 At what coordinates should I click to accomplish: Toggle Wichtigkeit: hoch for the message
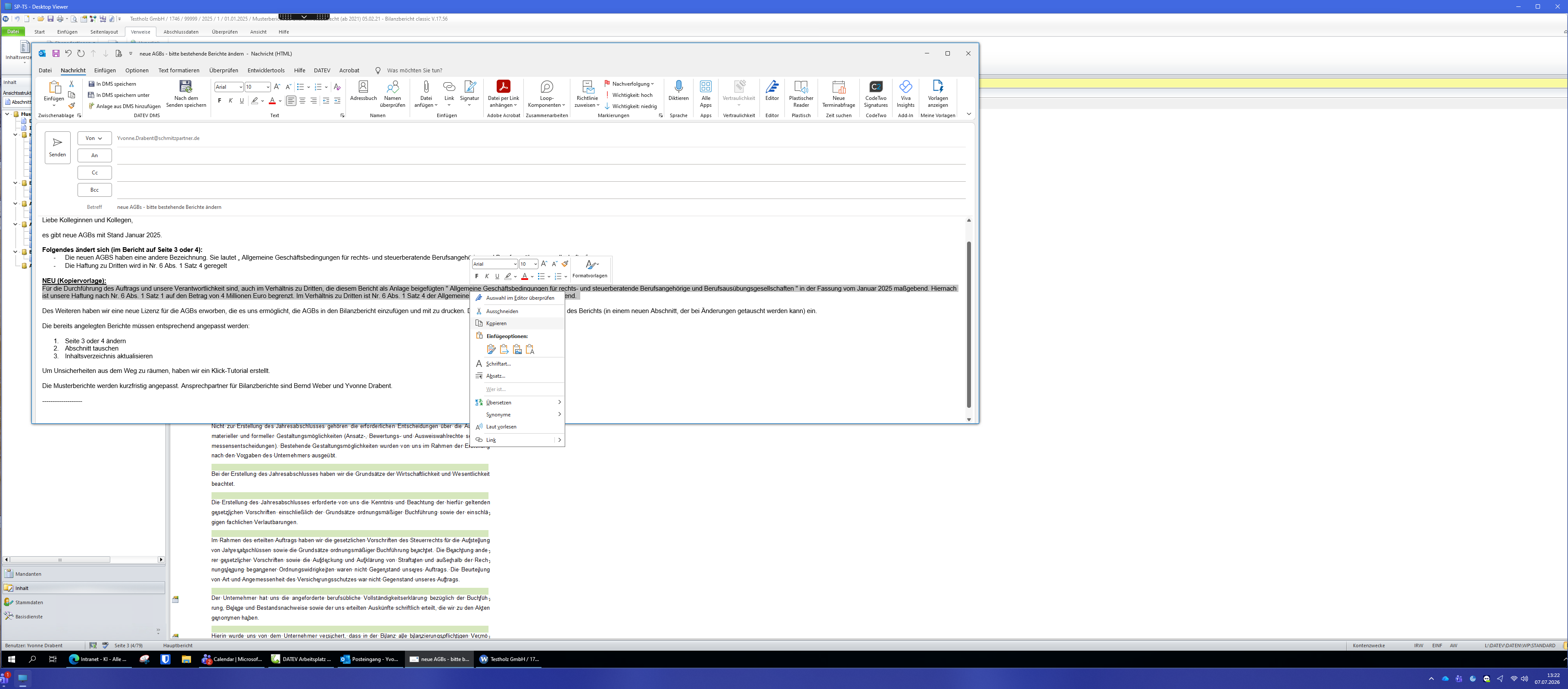[x=628, y=95]
